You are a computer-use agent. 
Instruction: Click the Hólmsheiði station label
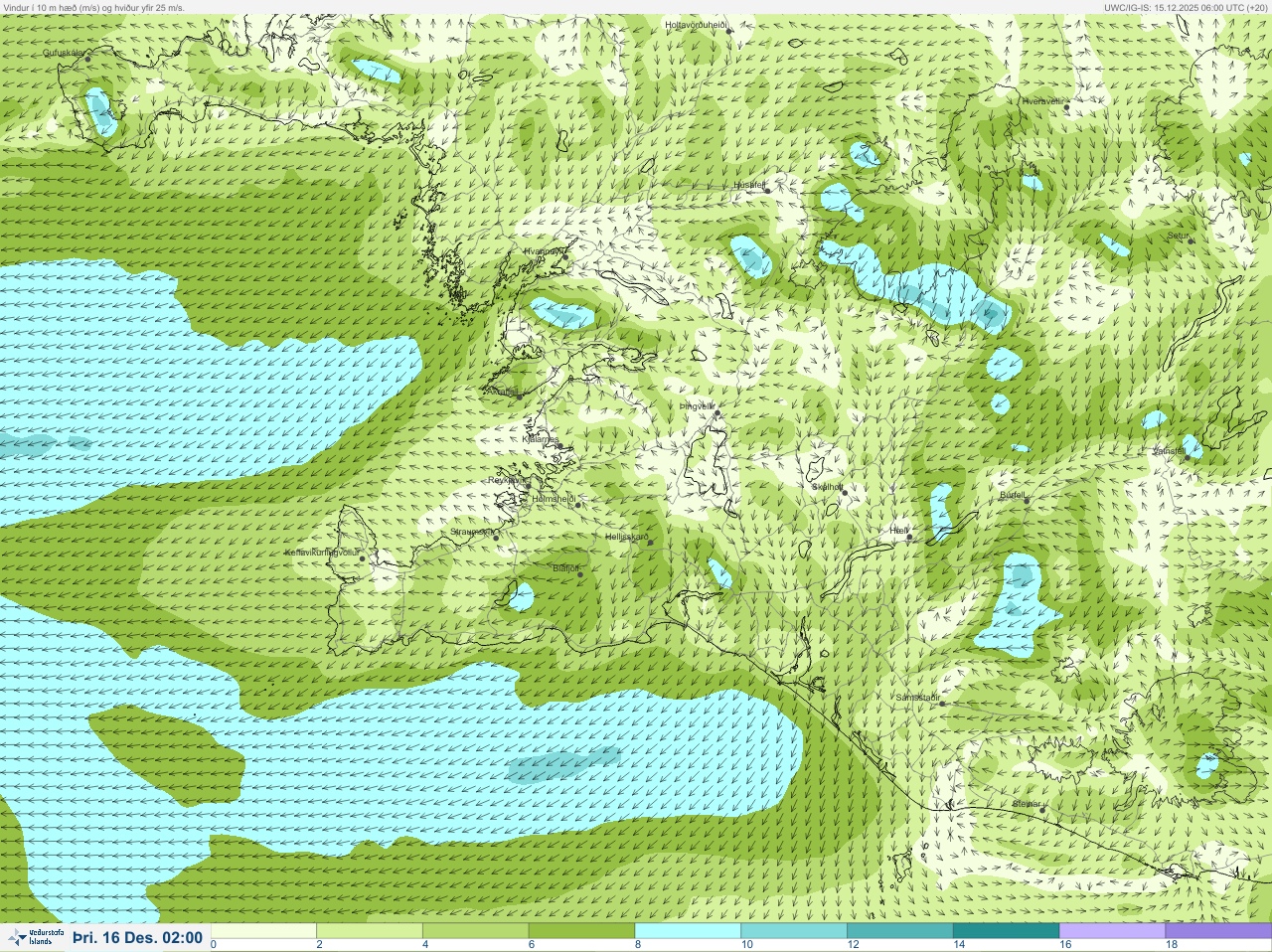click(x=554, y=499)
